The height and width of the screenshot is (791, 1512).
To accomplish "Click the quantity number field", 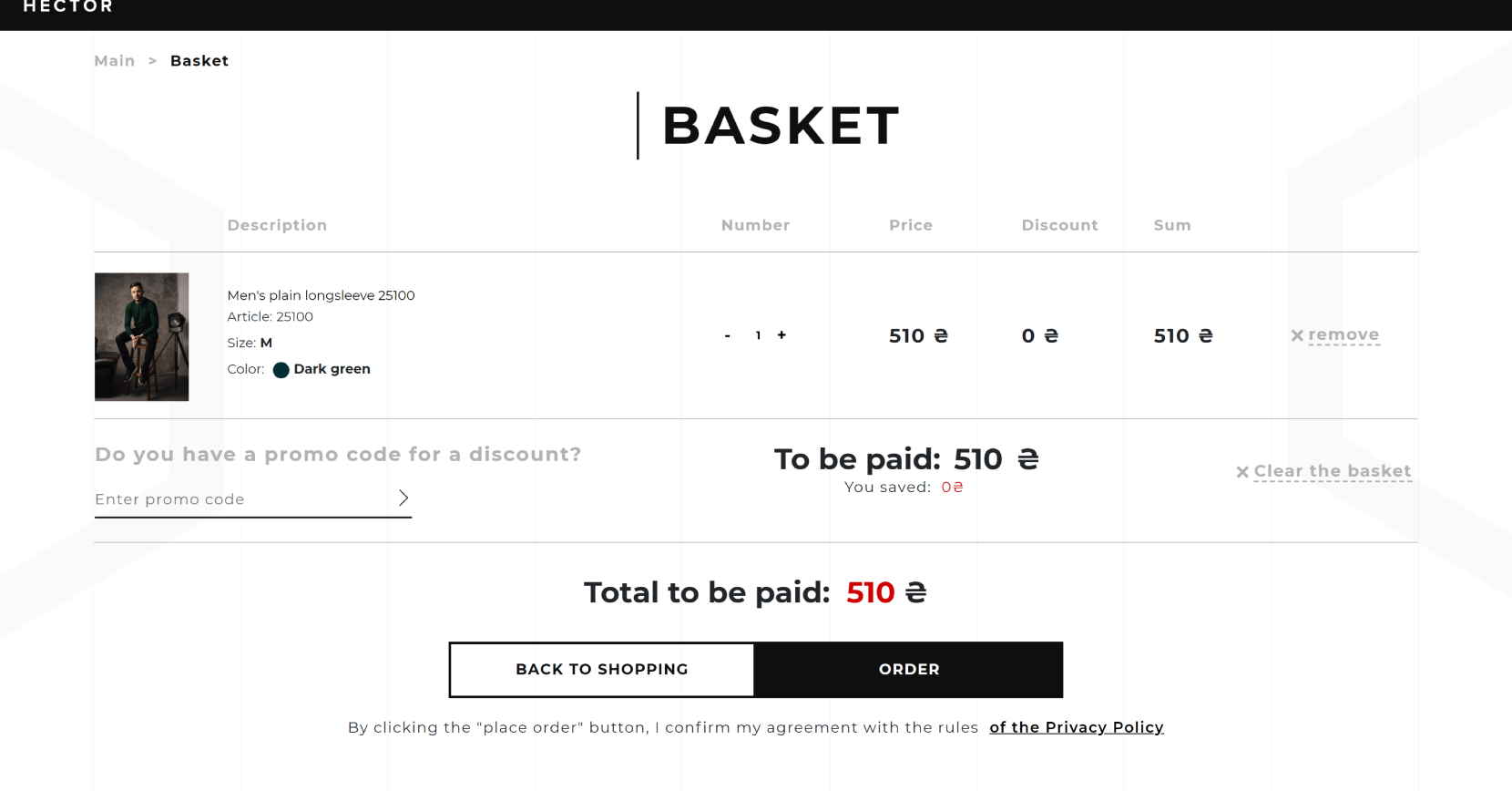I will pos(758,335).
